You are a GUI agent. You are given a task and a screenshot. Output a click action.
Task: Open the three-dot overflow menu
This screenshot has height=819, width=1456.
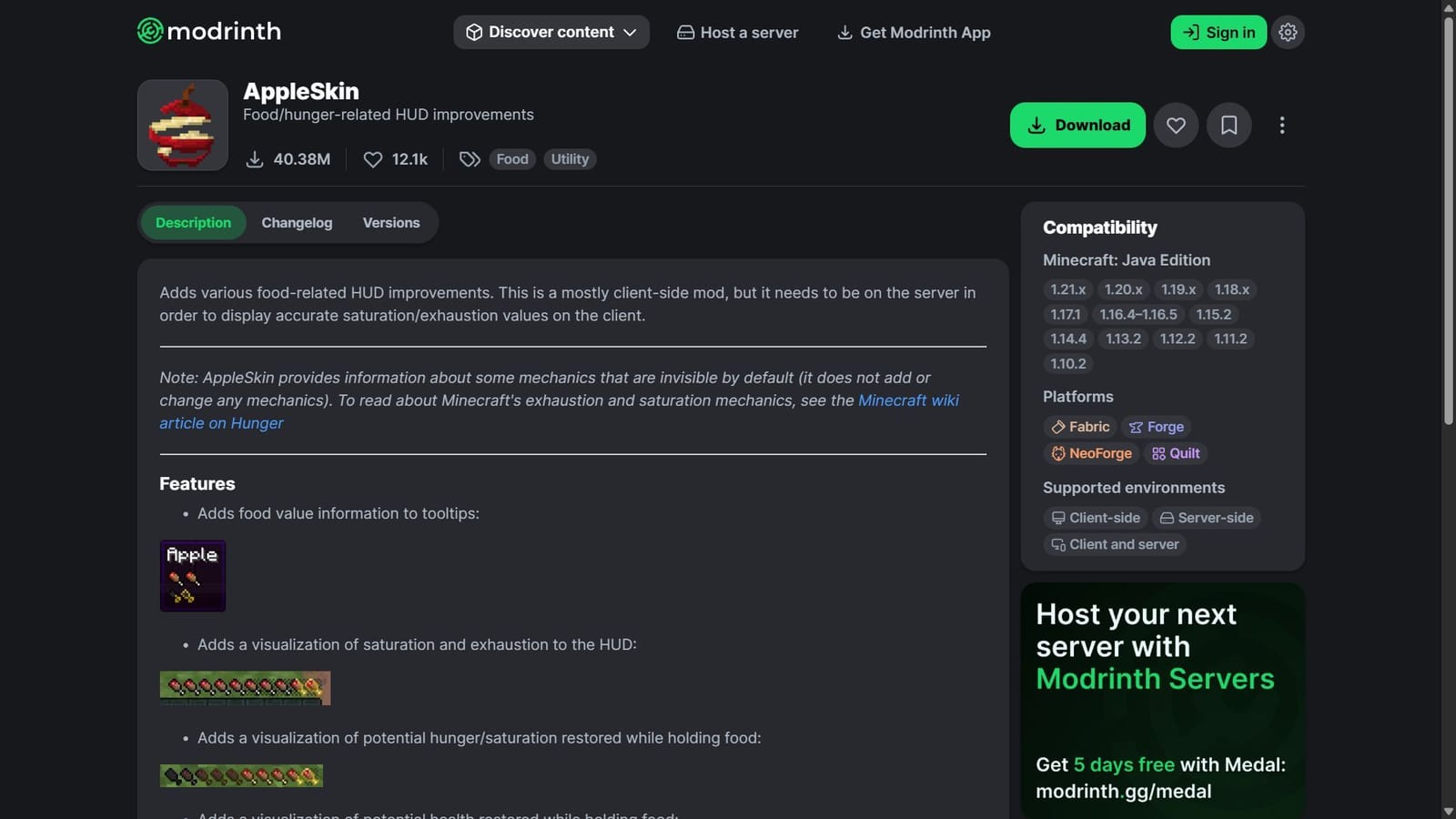1282,125
